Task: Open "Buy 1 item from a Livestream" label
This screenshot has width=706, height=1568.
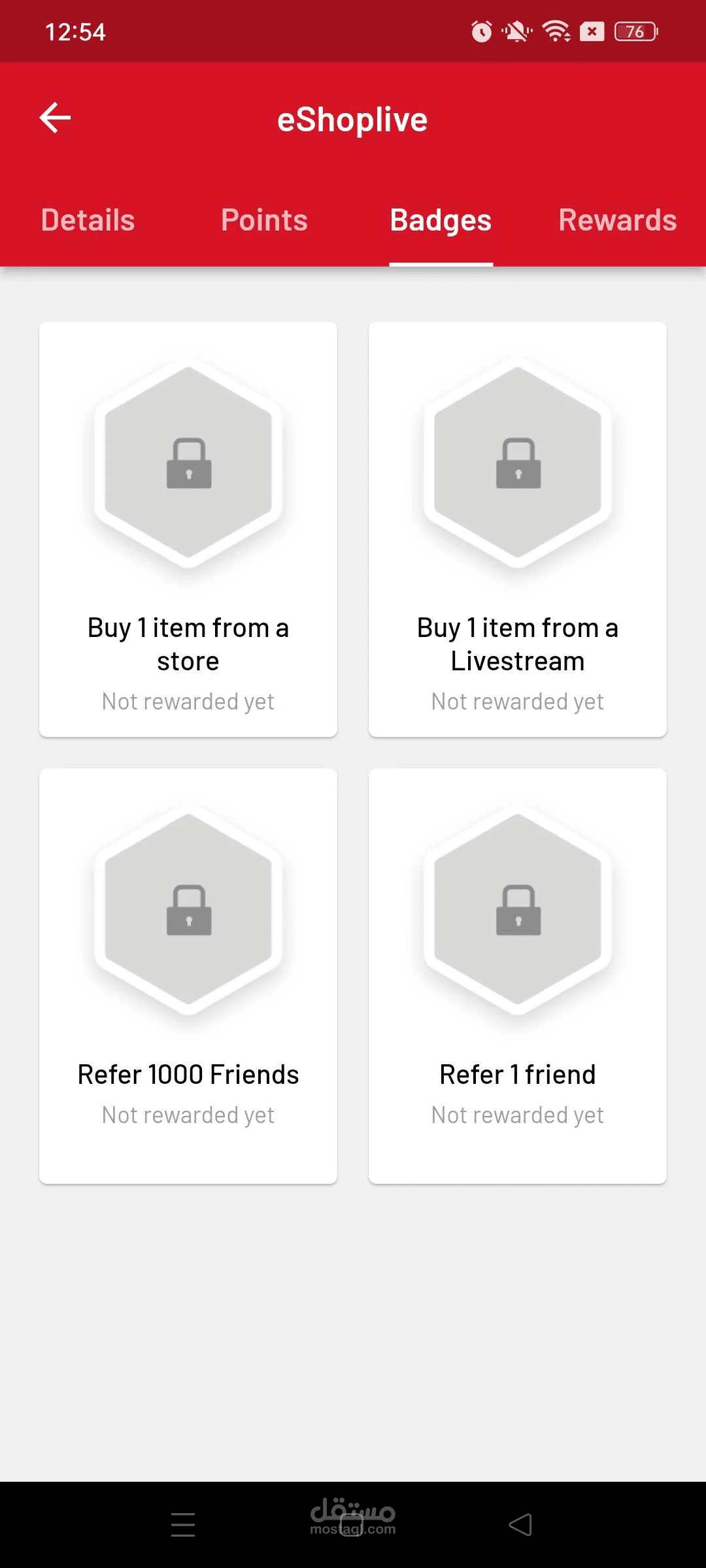Action: tap(518, 644)
